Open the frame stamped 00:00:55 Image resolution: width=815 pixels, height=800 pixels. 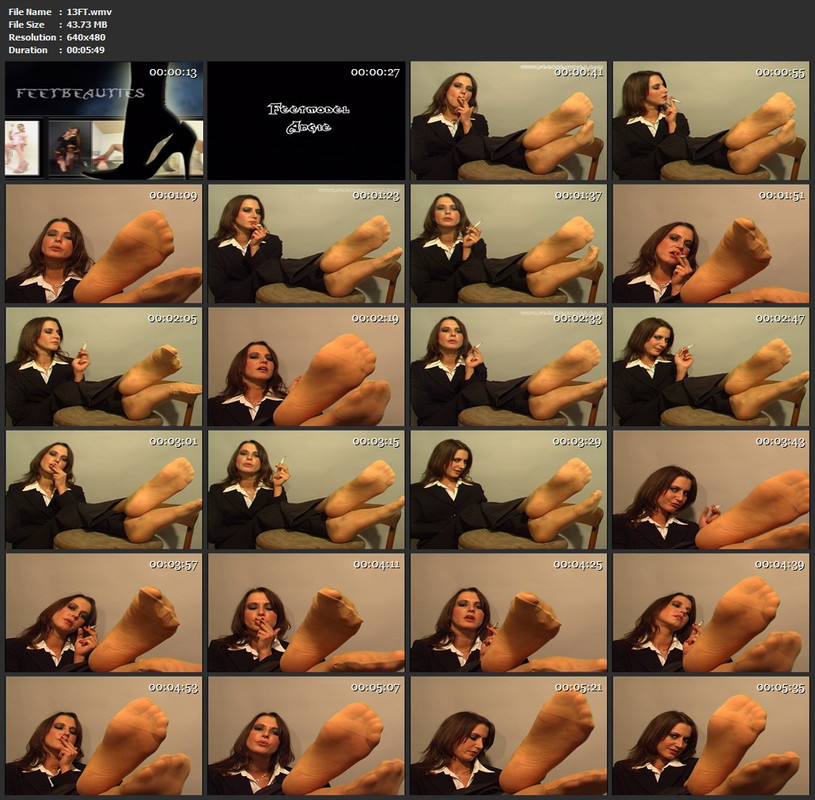click(x=711, y=121)
